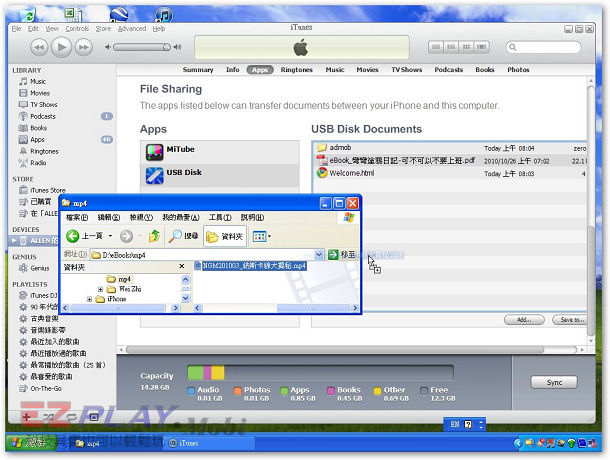Image resolution: width=610 pixels, height=460 pixels.
Task: Open the iTunes File menu
Action: pyautogui.click(x=16, y=28)
